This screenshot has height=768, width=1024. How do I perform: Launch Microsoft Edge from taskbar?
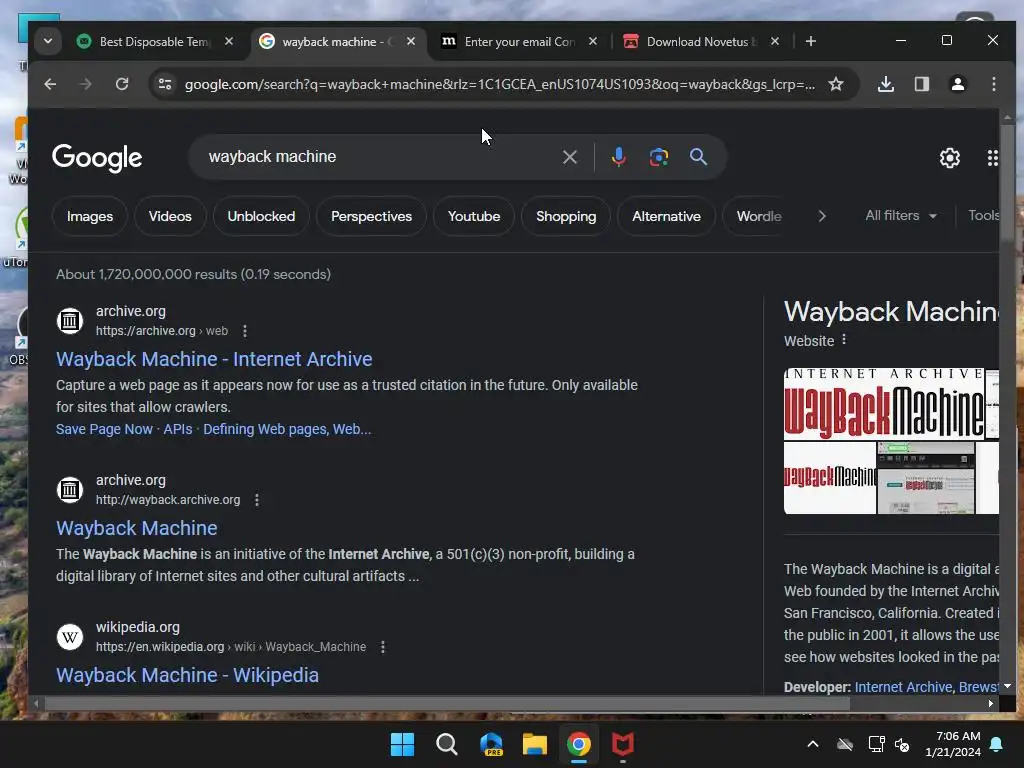point(491,744)
